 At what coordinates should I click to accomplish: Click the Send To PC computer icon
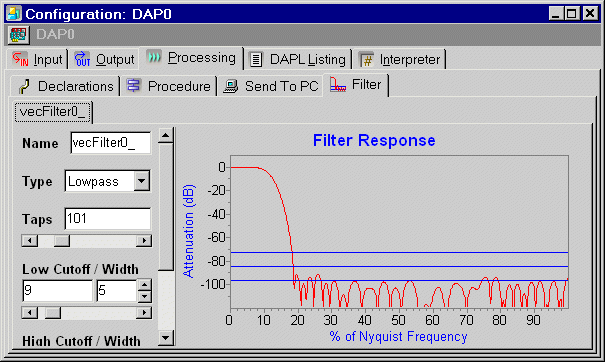click(x=231, y=86)
